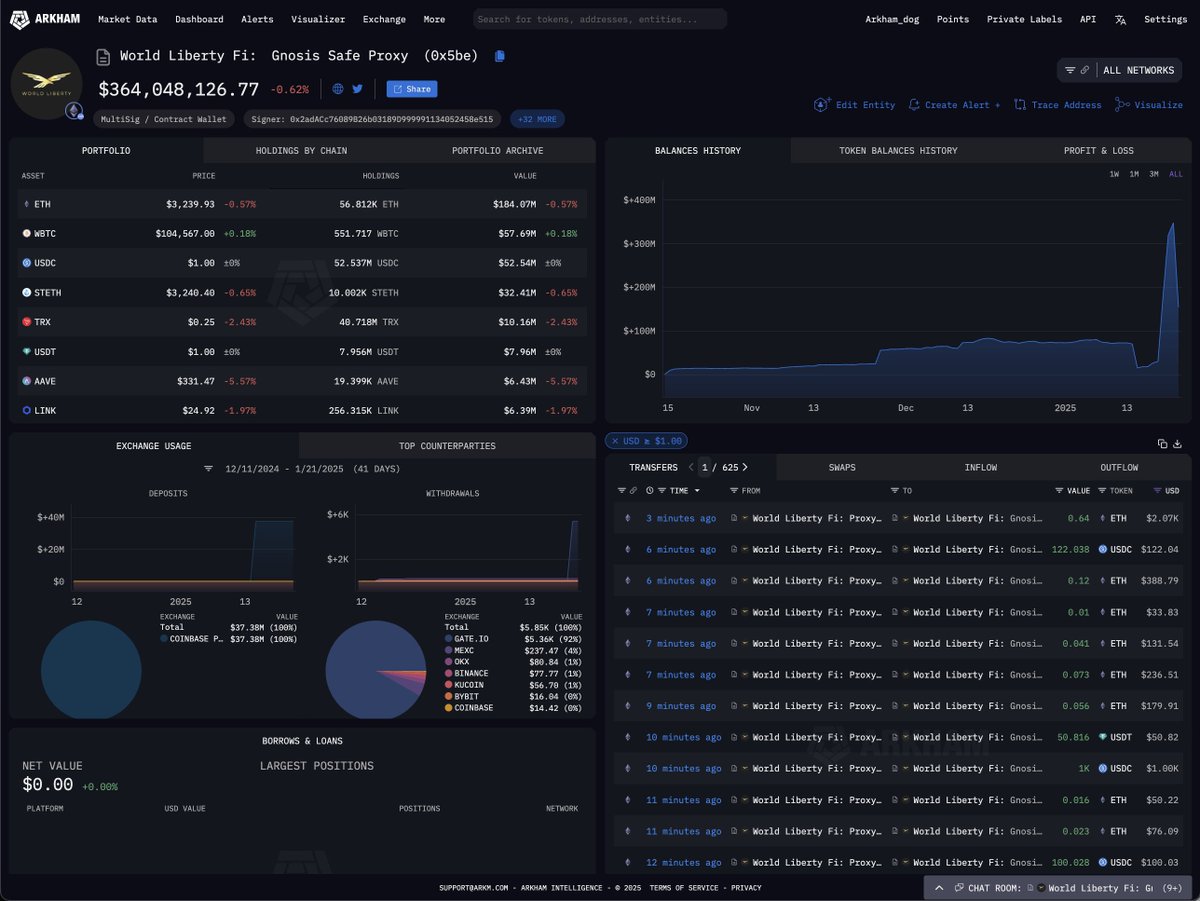Viewport: 1200px width, 901px height.
Task: Open the Twitter bird icon link
Action: coord(357,89)
